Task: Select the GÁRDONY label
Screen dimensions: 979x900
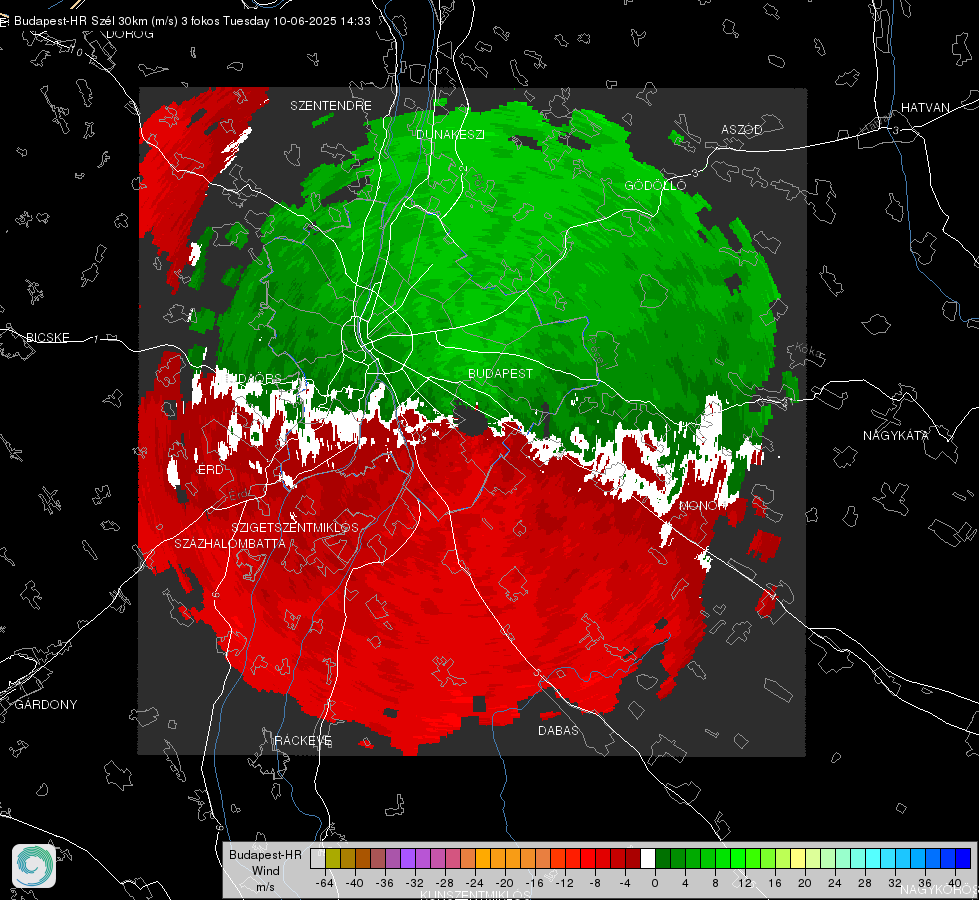Action: point(46,705)
